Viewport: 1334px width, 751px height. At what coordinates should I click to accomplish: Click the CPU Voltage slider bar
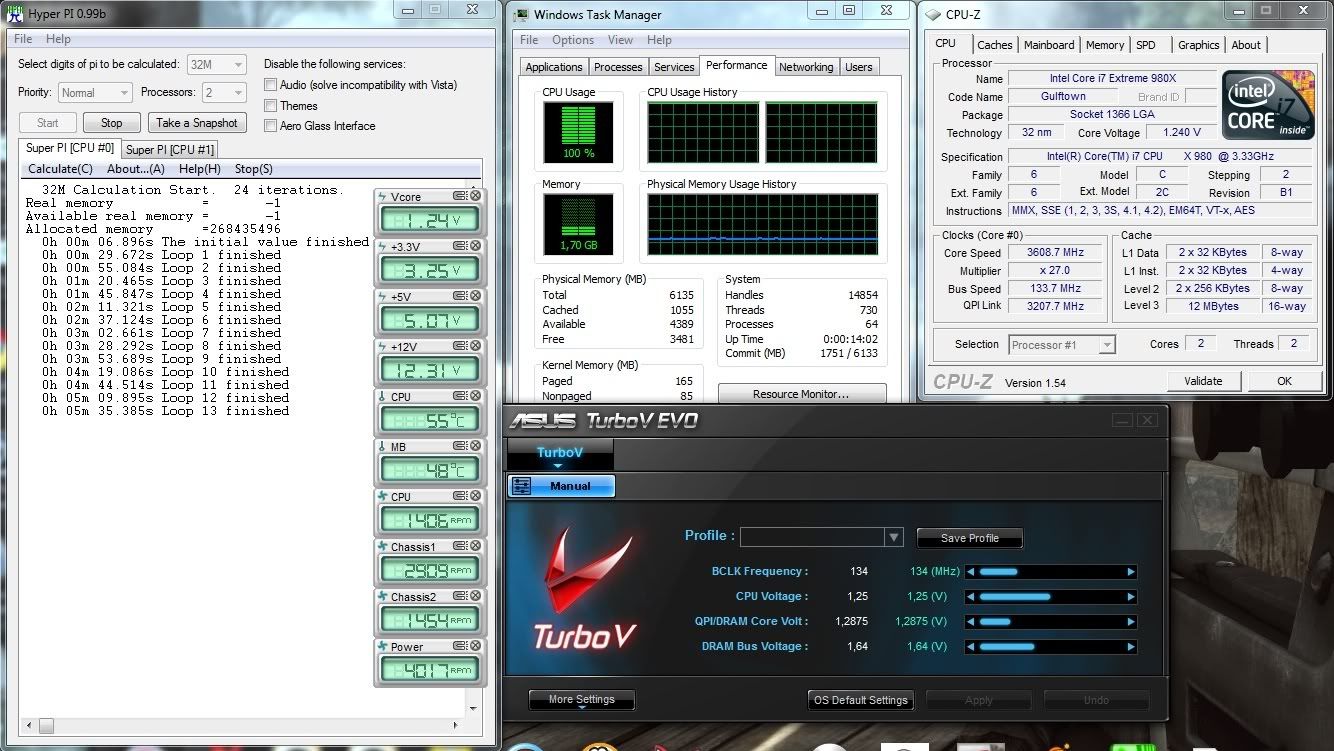pyautogui.click(x=1051, y=597)
